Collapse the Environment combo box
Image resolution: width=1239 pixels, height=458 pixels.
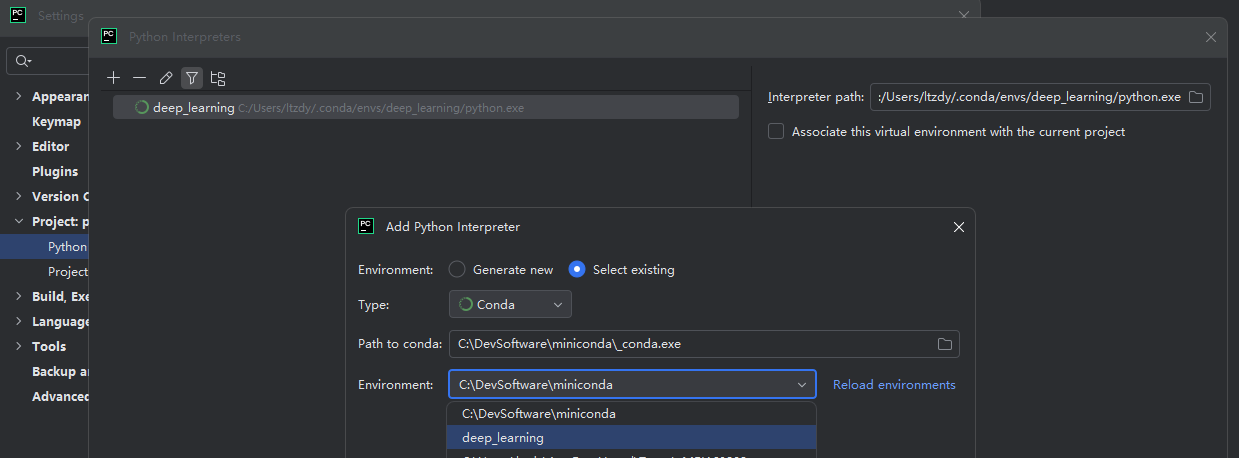point(801,385)
